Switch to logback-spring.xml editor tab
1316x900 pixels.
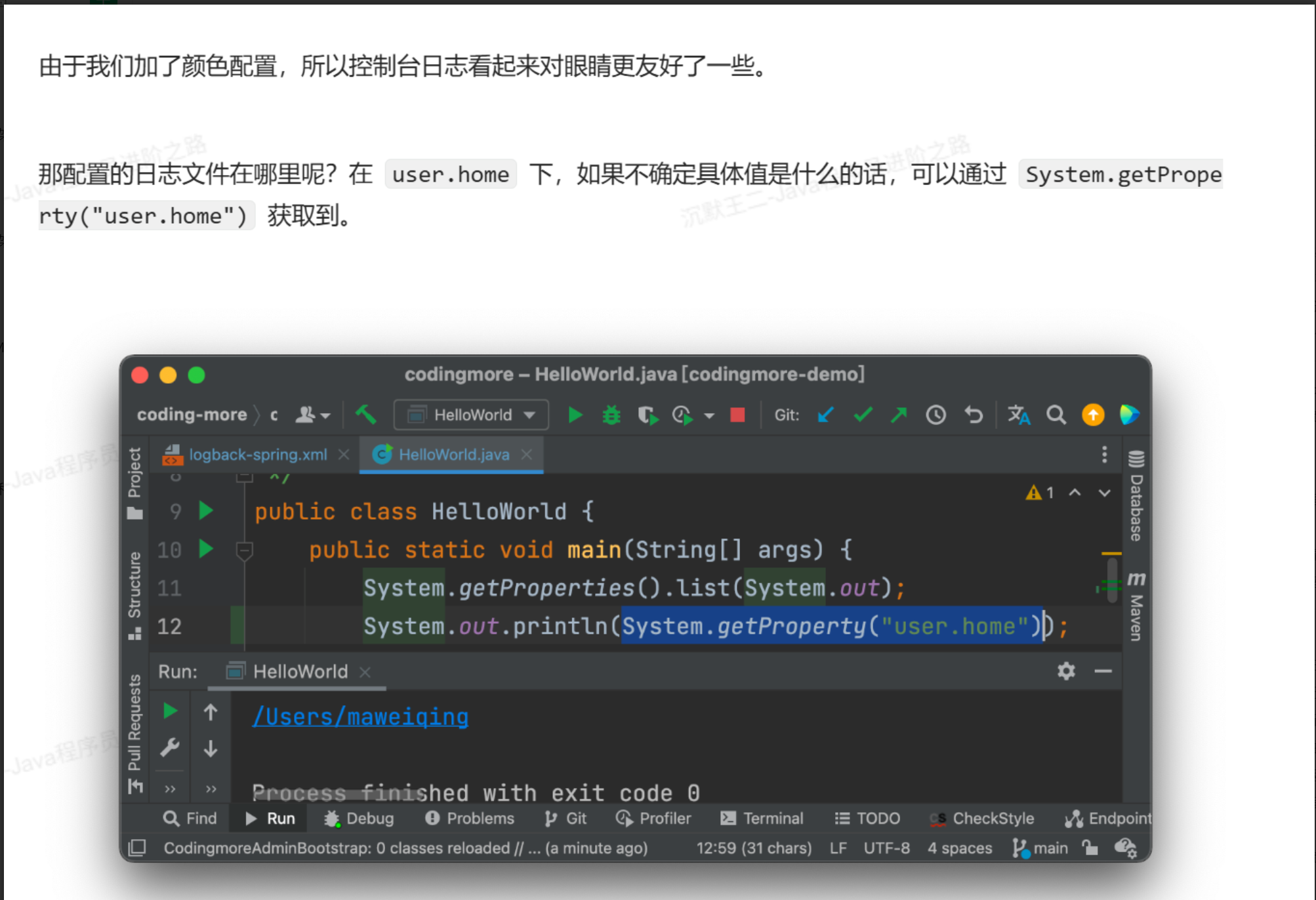click(x=257, y=455)
